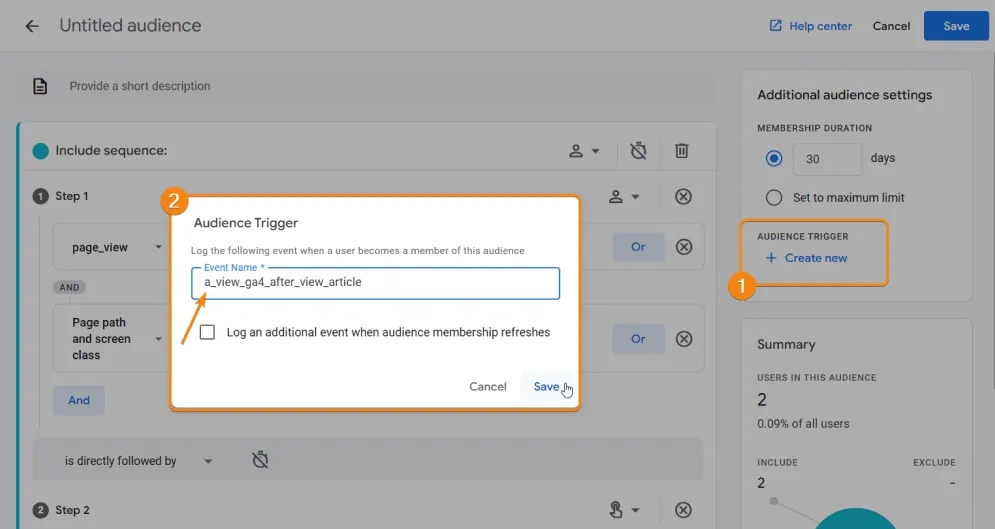Image resolution: width=995 pixels, height=529 pixels.
Task: Open Help center link icon
Action: pos(775,25)
